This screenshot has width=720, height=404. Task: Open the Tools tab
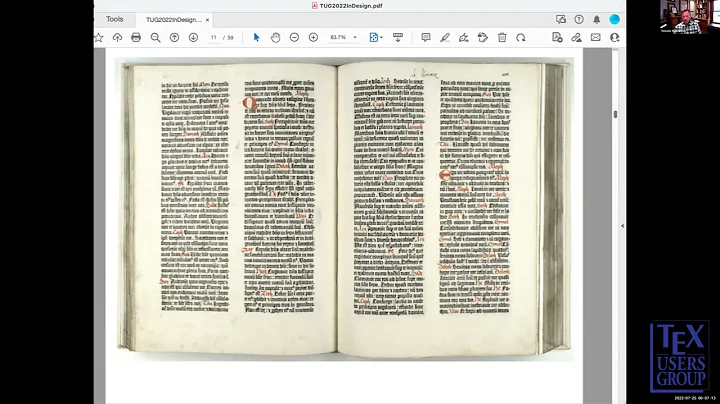tap(114, 19)
